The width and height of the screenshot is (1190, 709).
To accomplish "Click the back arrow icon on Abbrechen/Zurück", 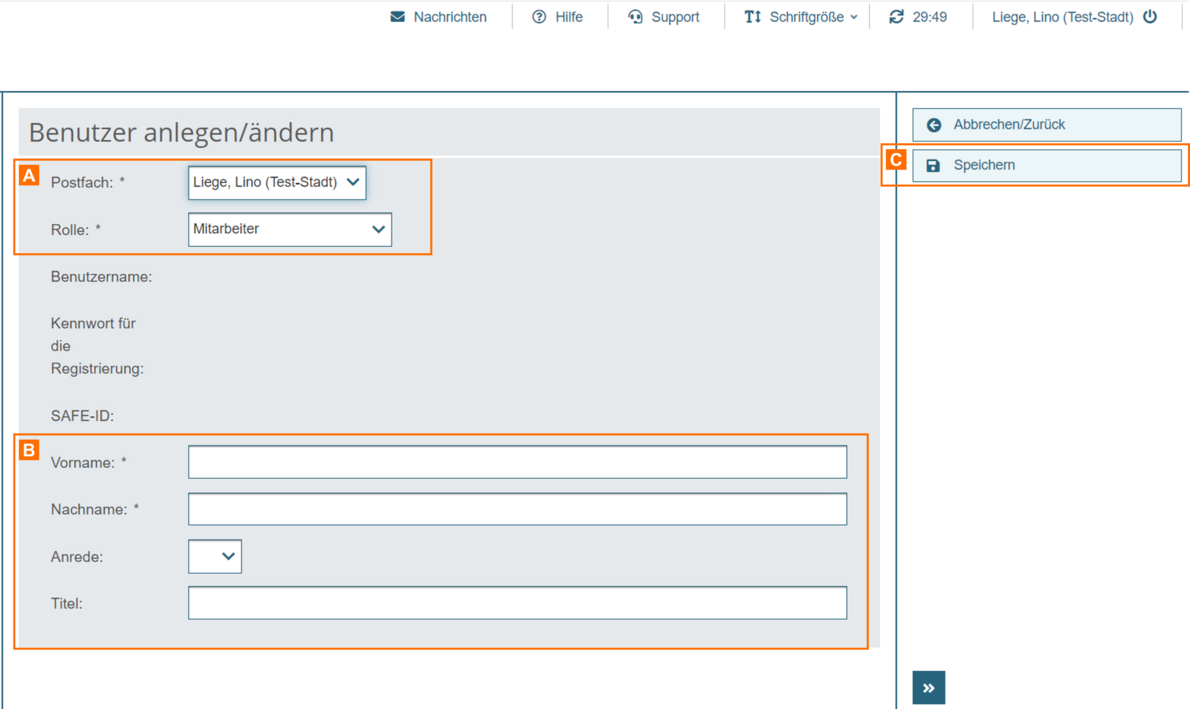I will click(x=934, y=125).
